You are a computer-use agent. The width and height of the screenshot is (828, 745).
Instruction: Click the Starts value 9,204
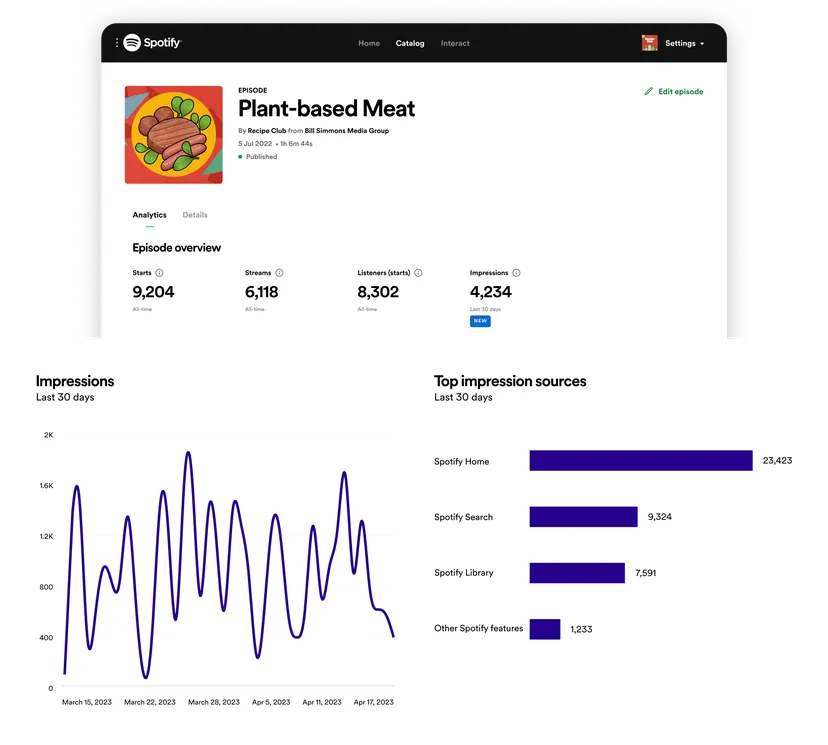coord(153,292)
